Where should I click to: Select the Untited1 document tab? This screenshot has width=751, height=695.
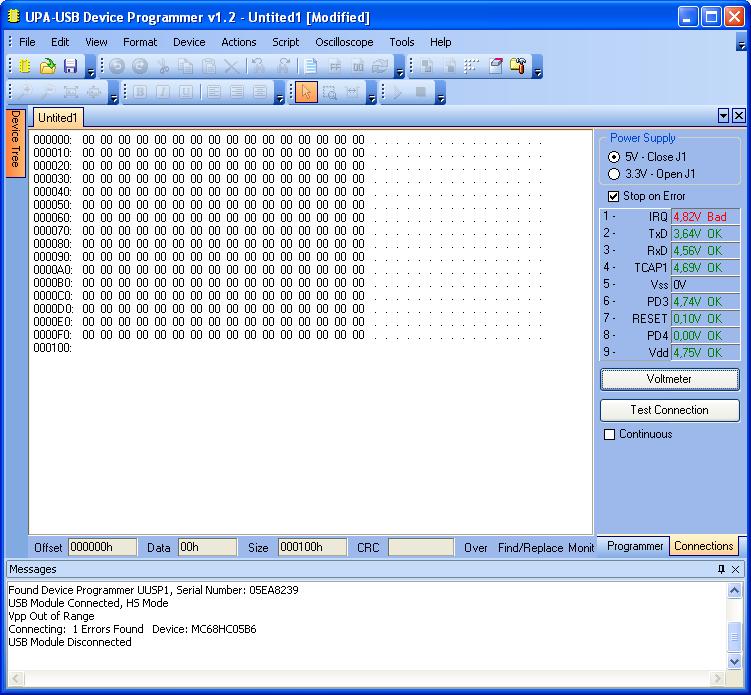[x=57, y=118]
